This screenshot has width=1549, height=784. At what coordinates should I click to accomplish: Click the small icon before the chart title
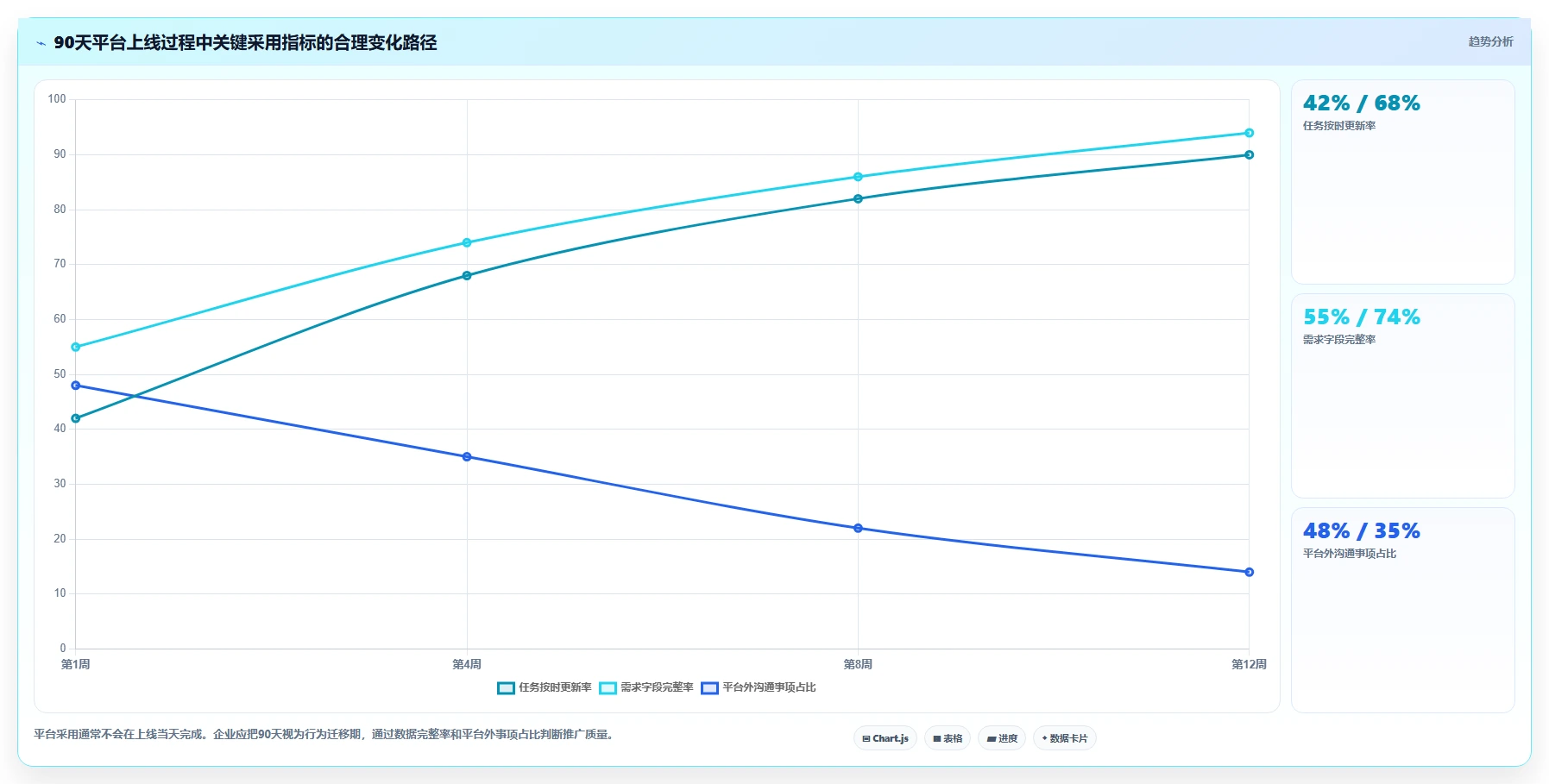pyautogui.click(x=41, y=43)
